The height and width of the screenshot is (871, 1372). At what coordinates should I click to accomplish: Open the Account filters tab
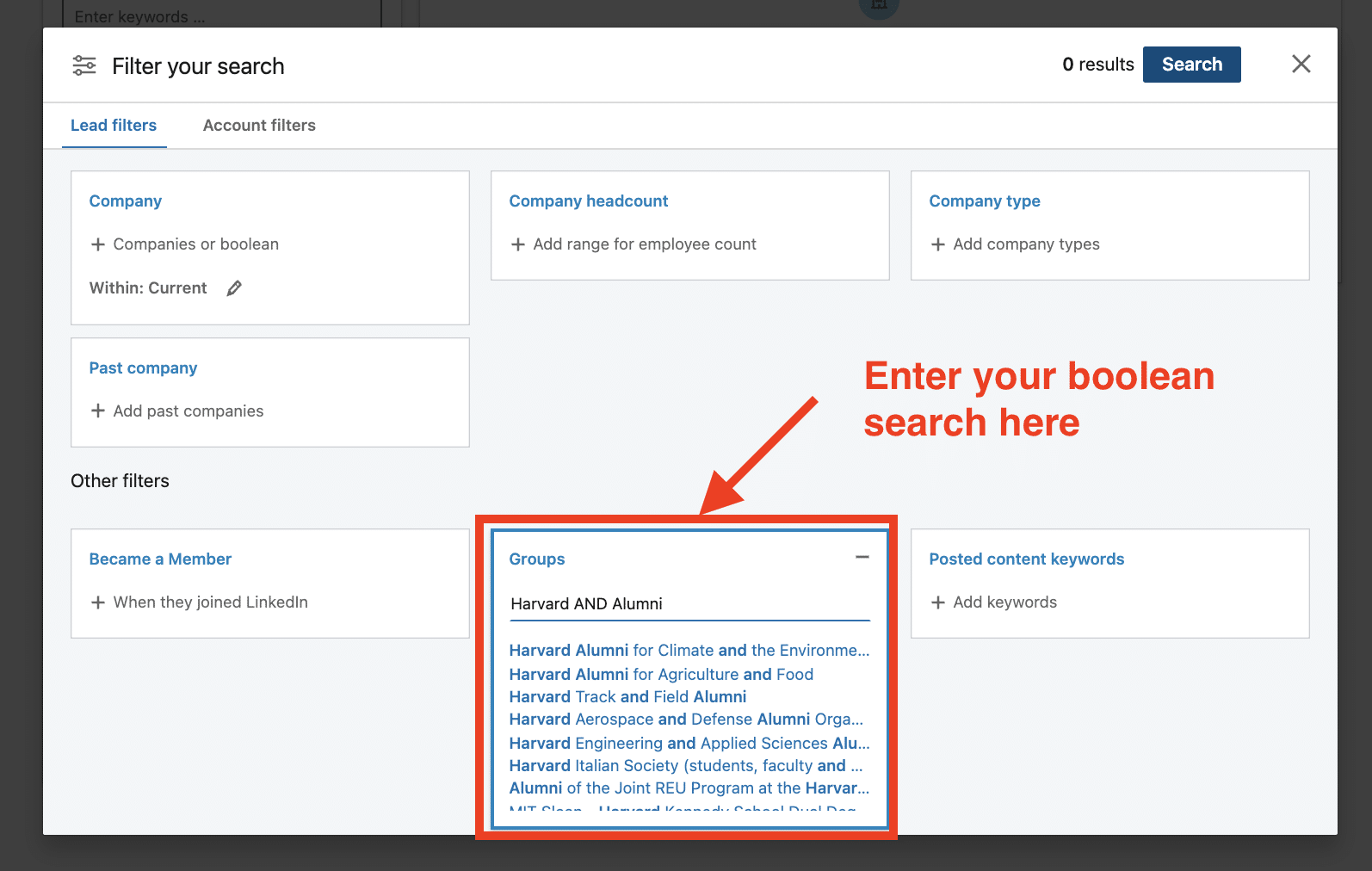tap(259, 126)
